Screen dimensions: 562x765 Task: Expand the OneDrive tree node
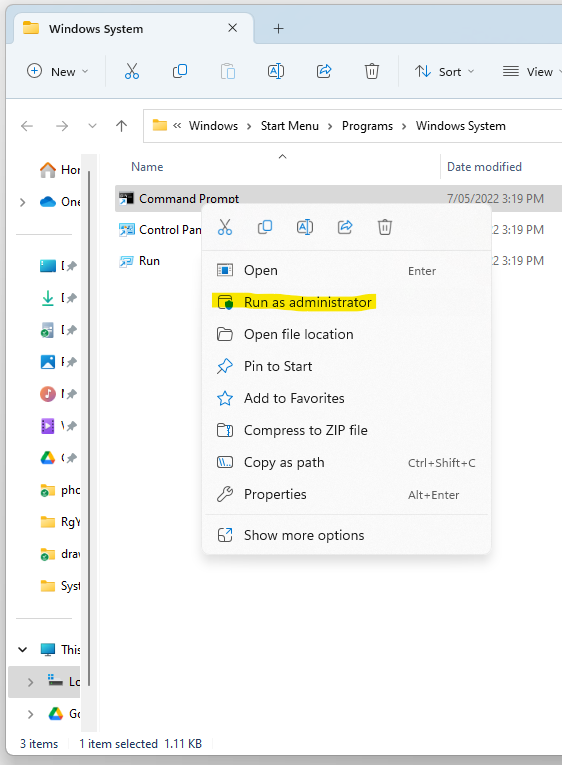click(22, 202)
